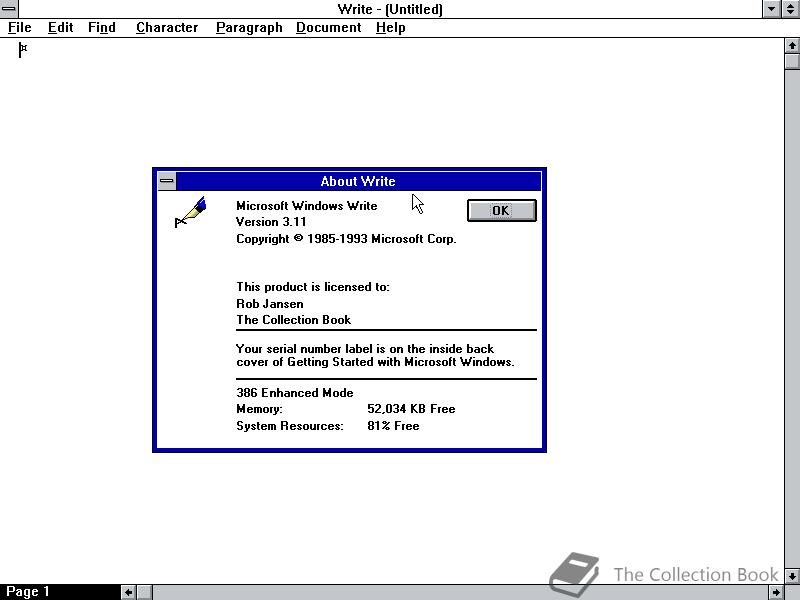800x600 pixels.
Task: Minimize the Write window
Action: [x=771, y=9]
